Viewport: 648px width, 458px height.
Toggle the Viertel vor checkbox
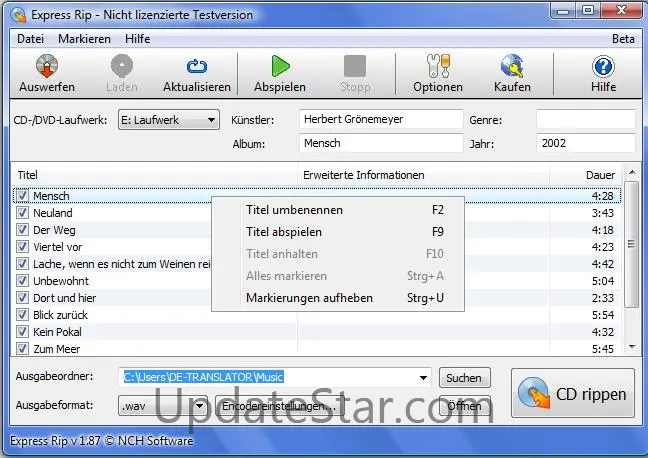pyautogui.click(x=22, y=246)
